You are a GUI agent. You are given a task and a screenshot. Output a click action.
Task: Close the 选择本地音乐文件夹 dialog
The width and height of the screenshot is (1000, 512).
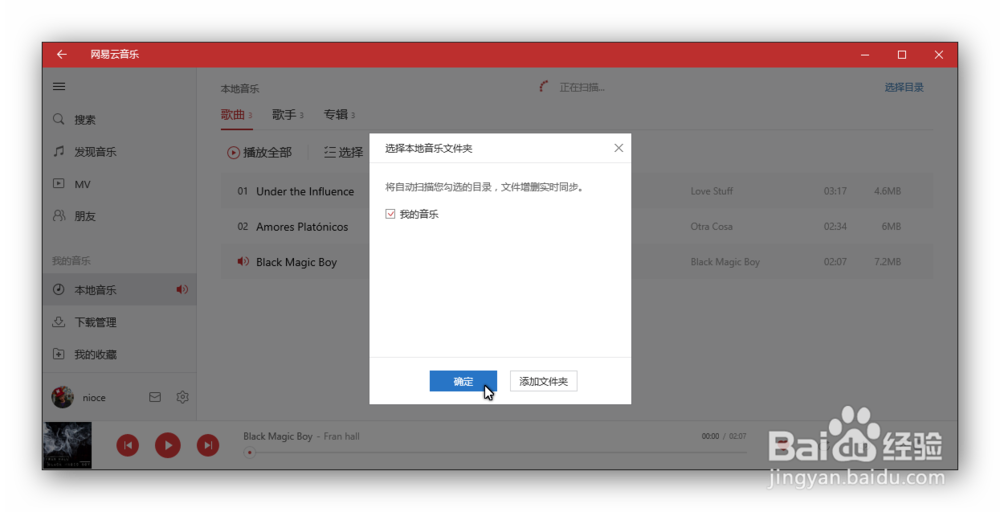coord(619,148)
